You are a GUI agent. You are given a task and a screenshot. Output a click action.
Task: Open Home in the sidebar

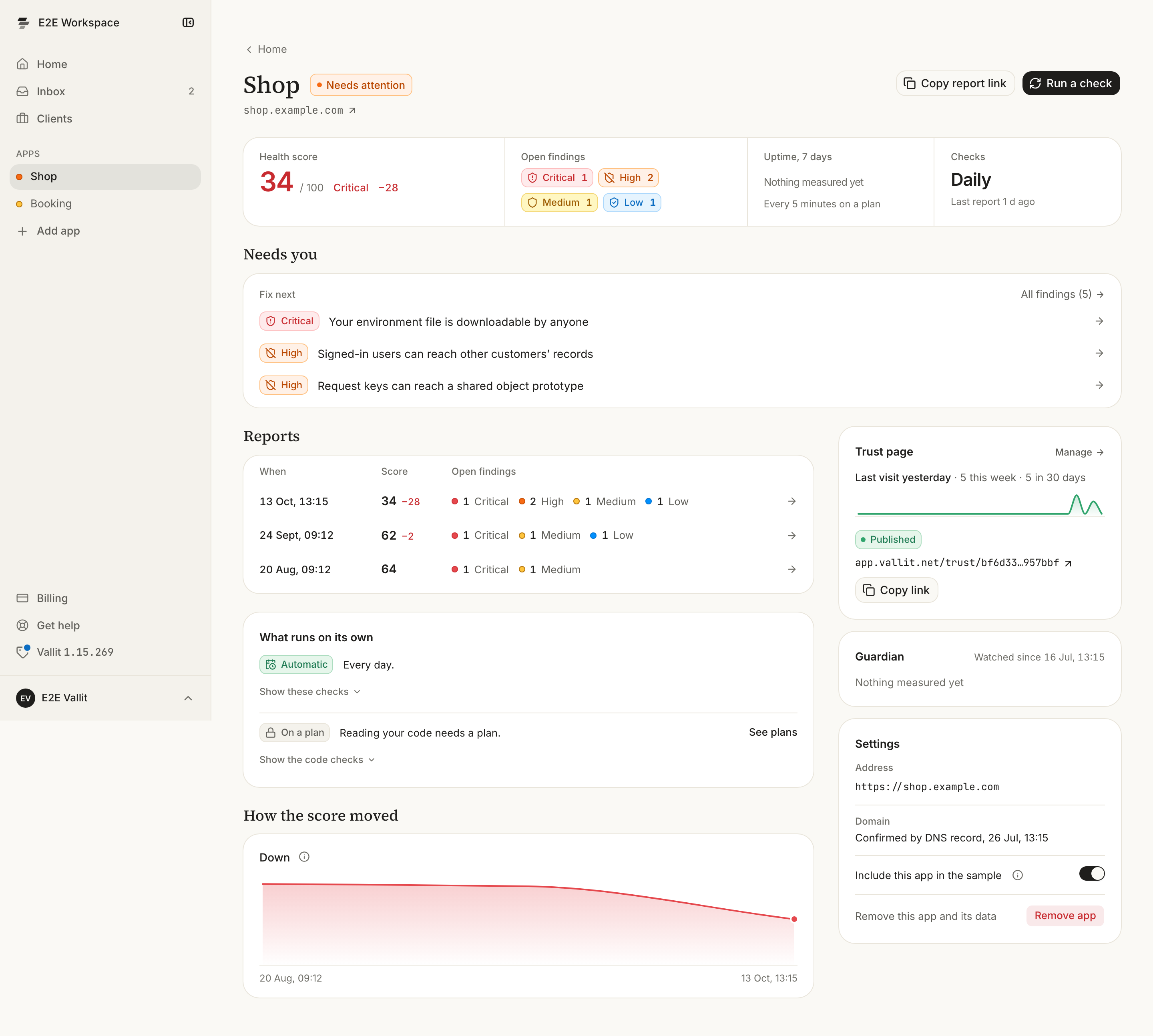tap(105, 64)
